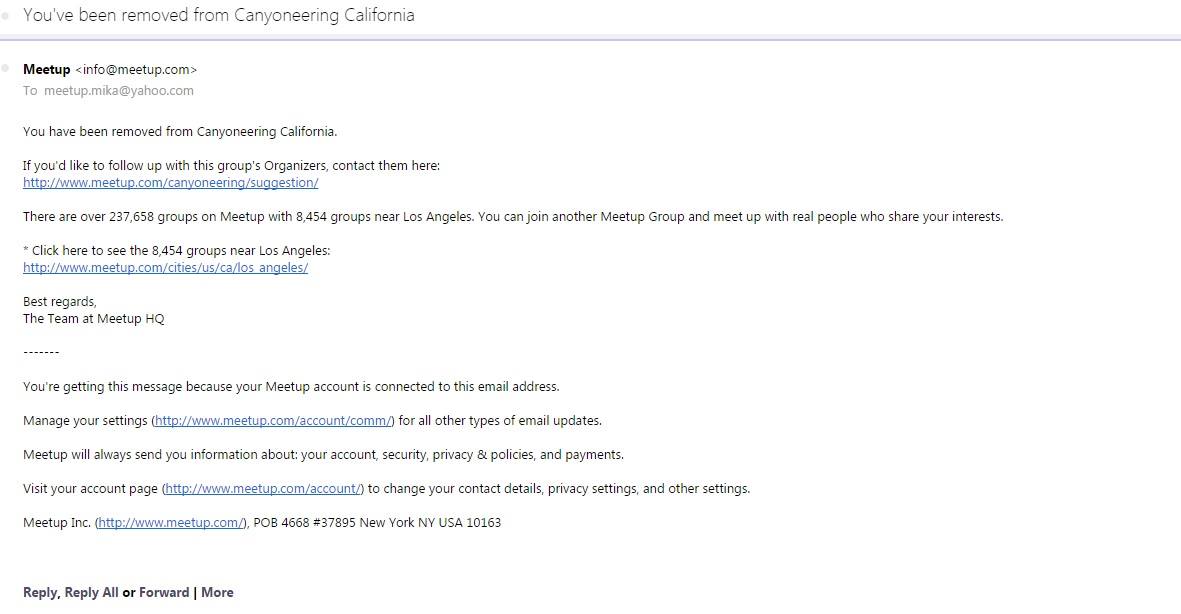Click the 'There are over 237,658 groups' paragraph
The height and width of the screenshot is (614, 1181).
pos(512,216)
